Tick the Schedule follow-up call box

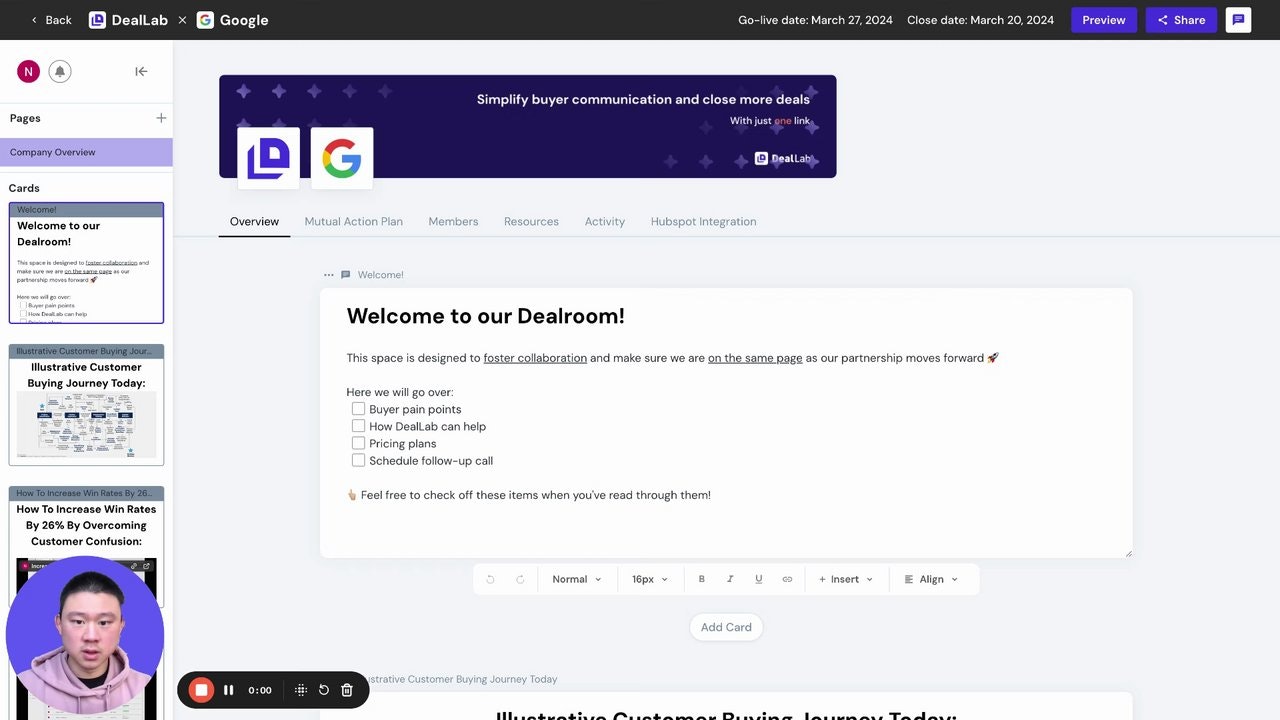tap(358, 460)
